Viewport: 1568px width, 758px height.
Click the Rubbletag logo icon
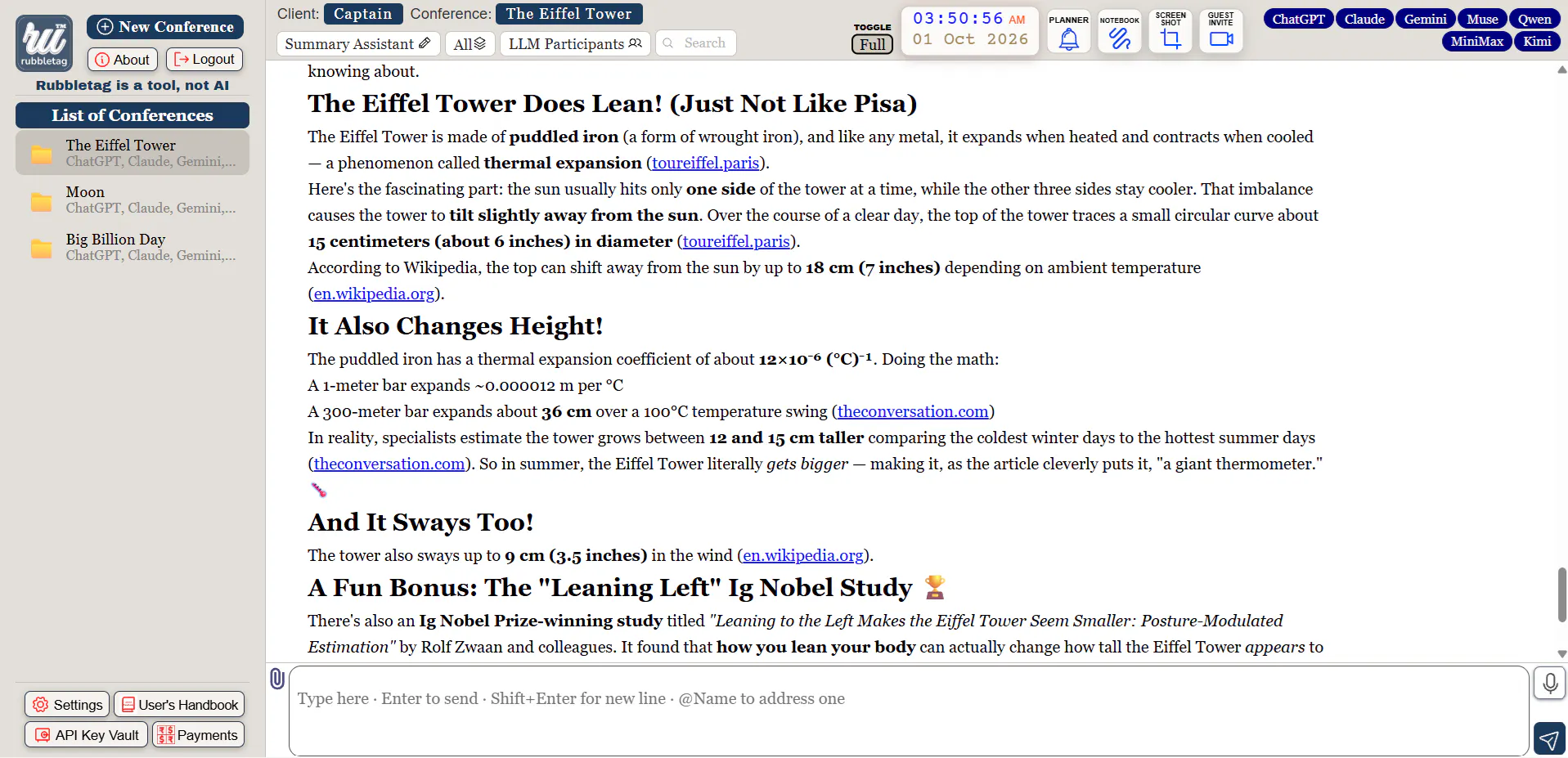[x=44, y=43]
